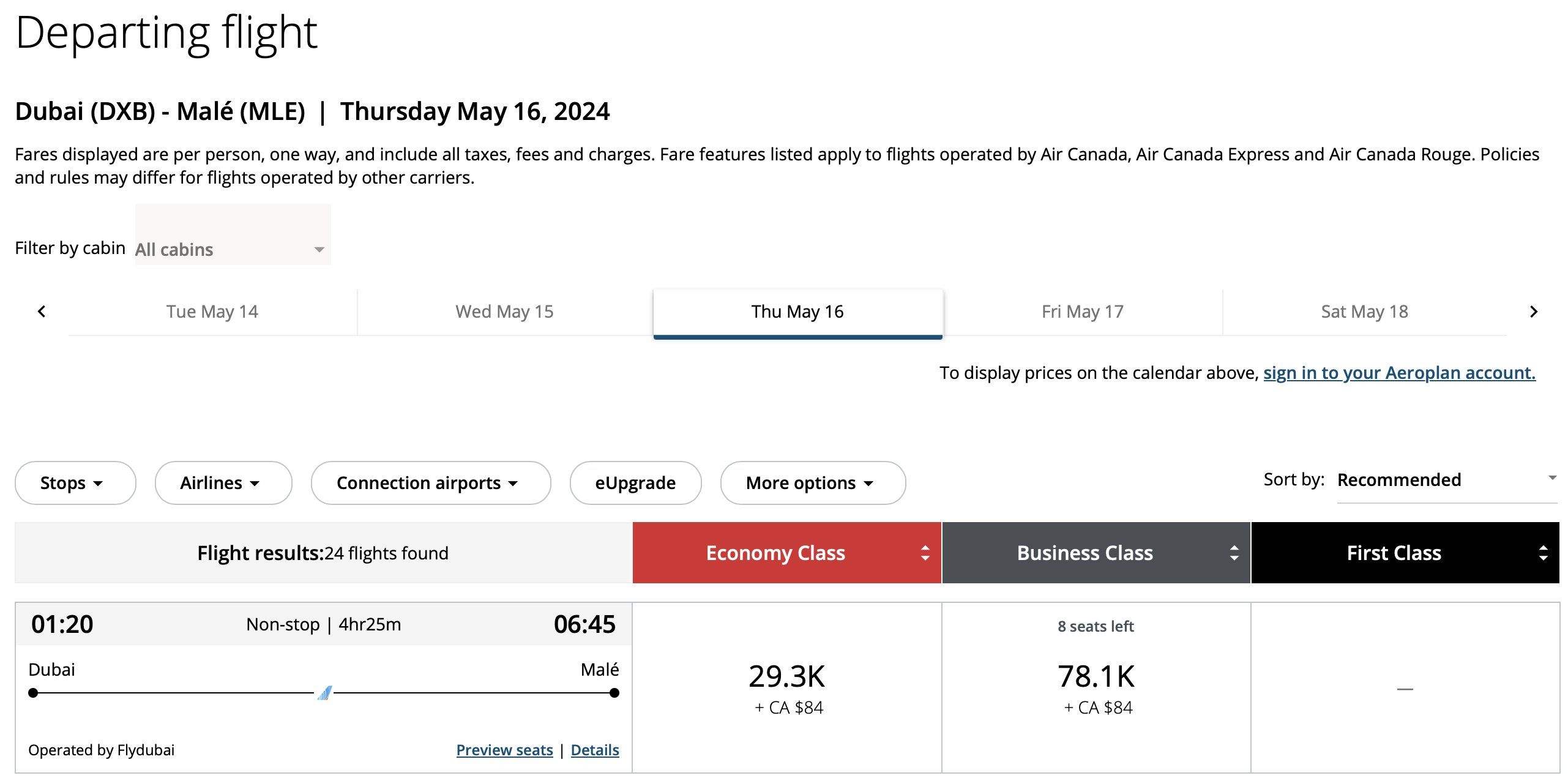The width and height of the screenshot is (1568, 781).
Task: Expand the Stops filter
Action: (75, 483)
